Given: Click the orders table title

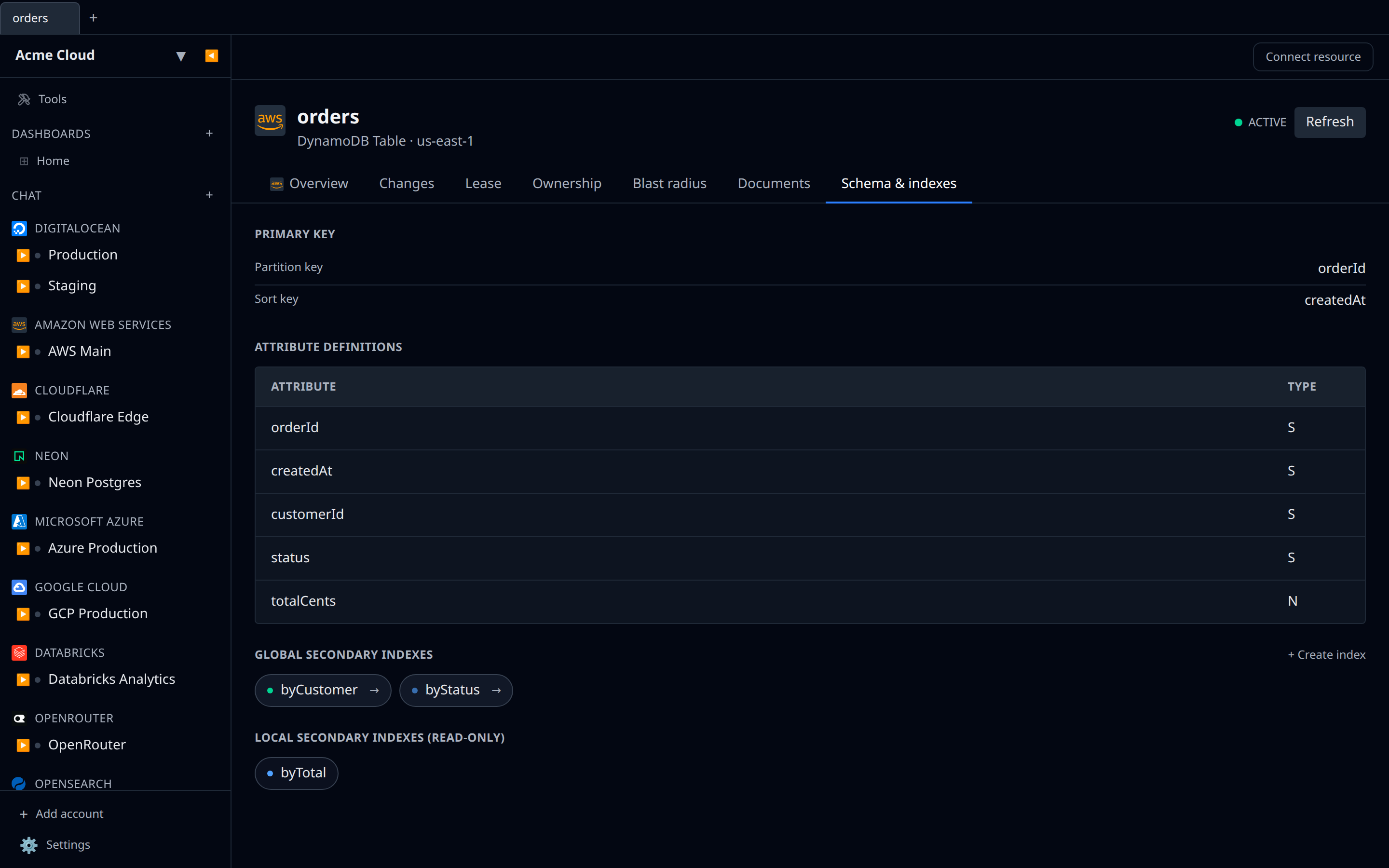Looking at the screenshot, I should [x=328, y=117].
